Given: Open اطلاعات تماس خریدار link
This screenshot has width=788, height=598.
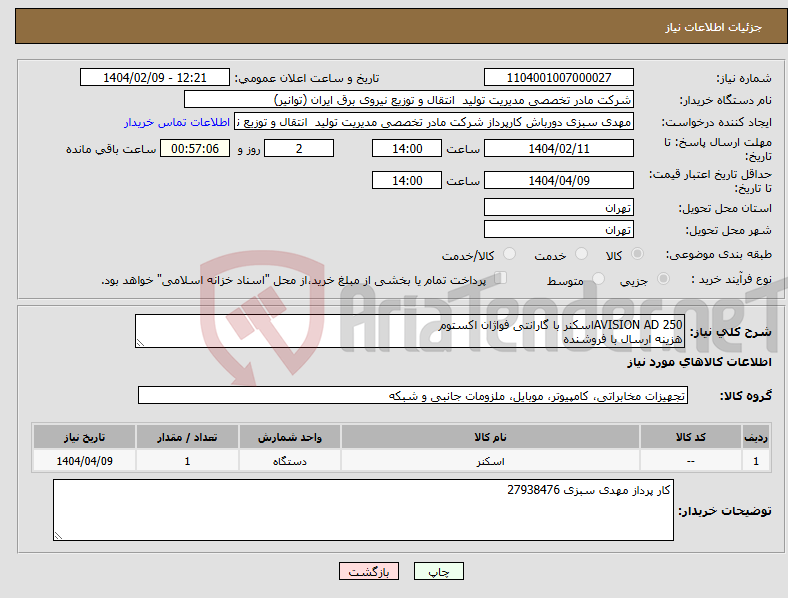Looking at the screenshot, I should (x=177, y=122).
